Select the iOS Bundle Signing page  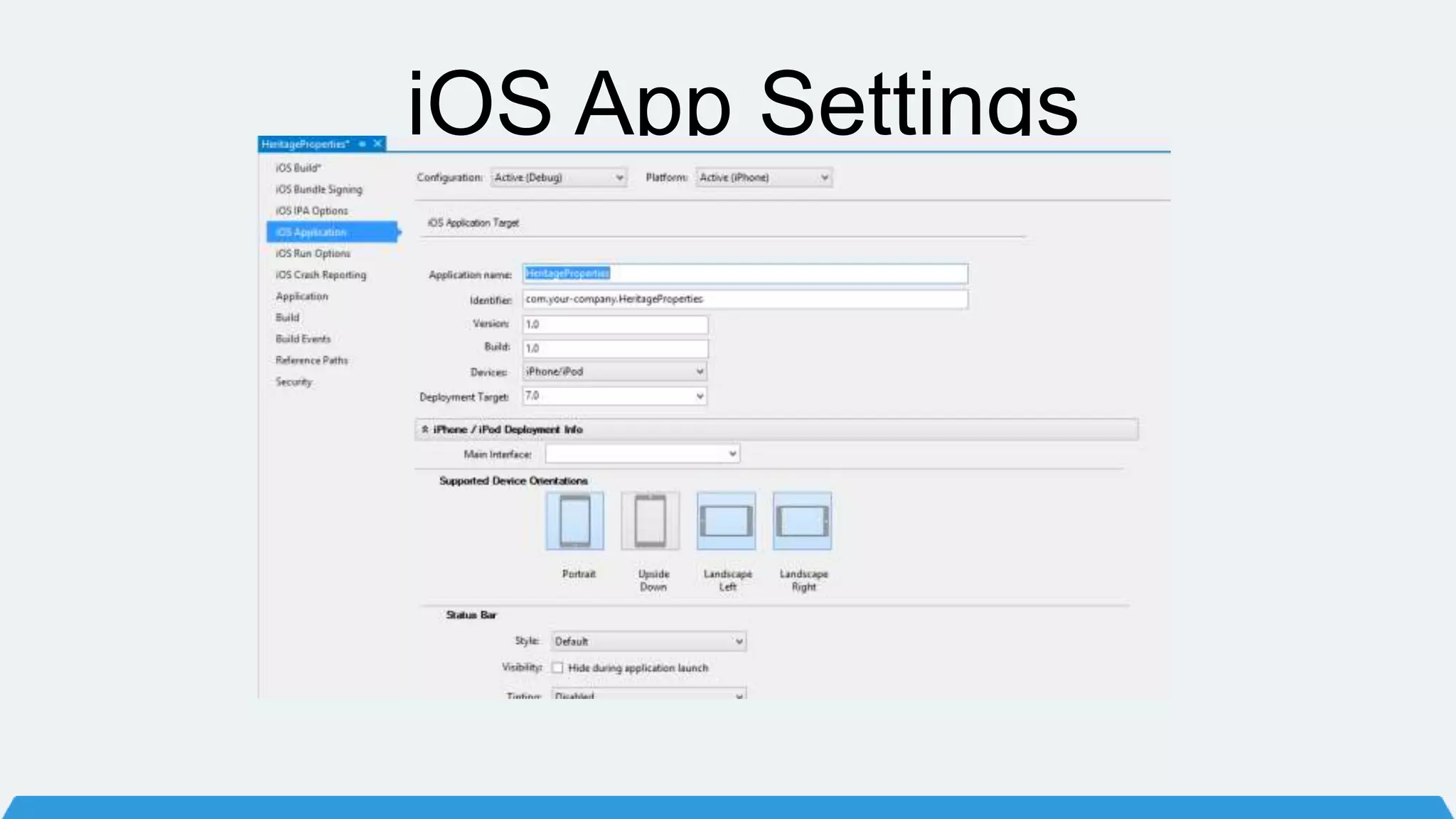(319, 189)
